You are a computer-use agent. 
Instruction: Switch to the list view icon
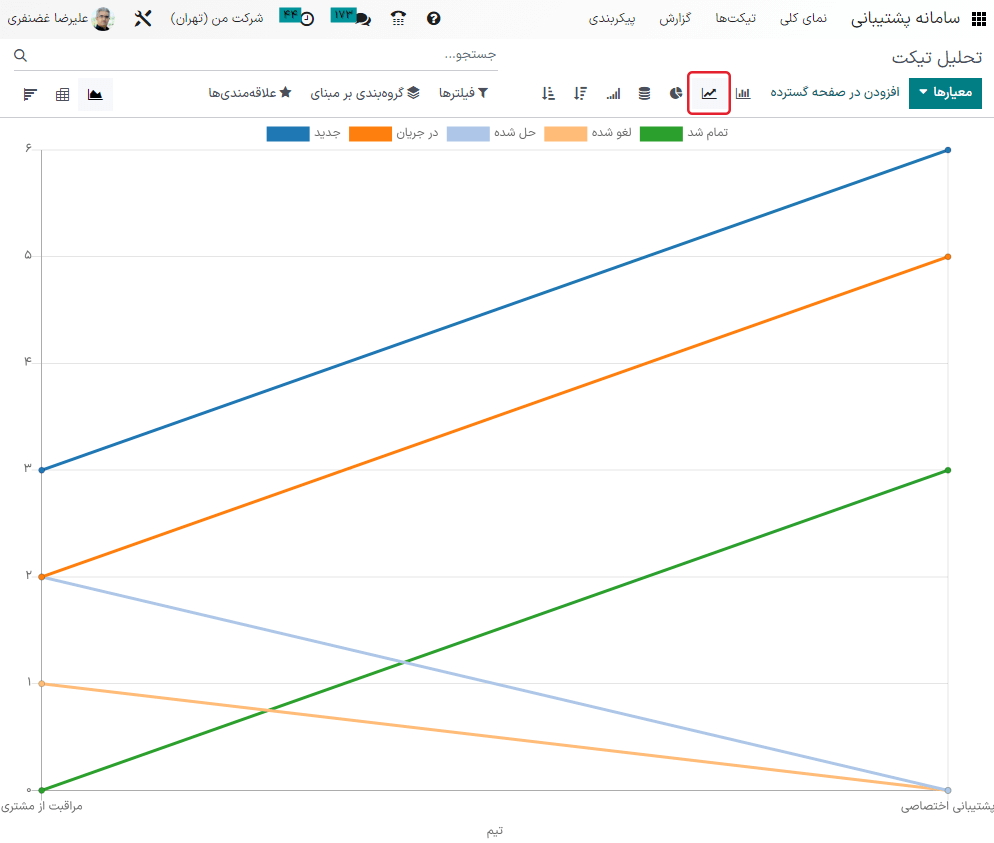30,94
